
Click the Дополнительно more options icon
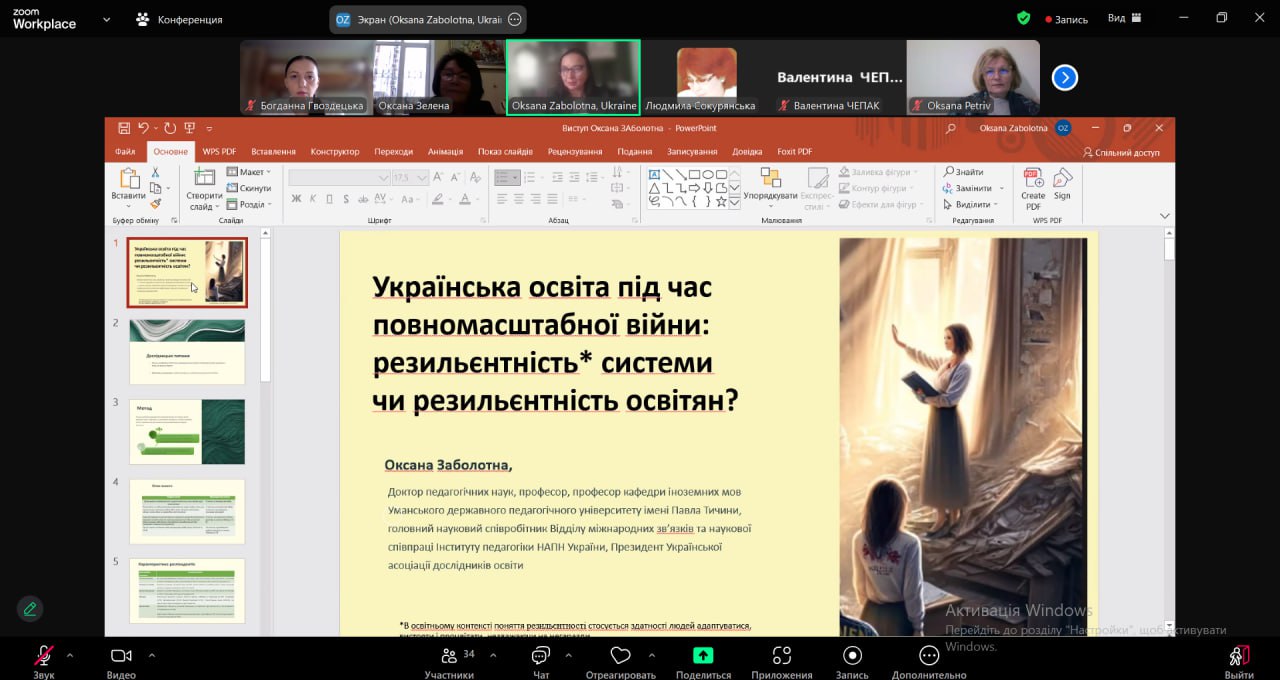[929, 656]
